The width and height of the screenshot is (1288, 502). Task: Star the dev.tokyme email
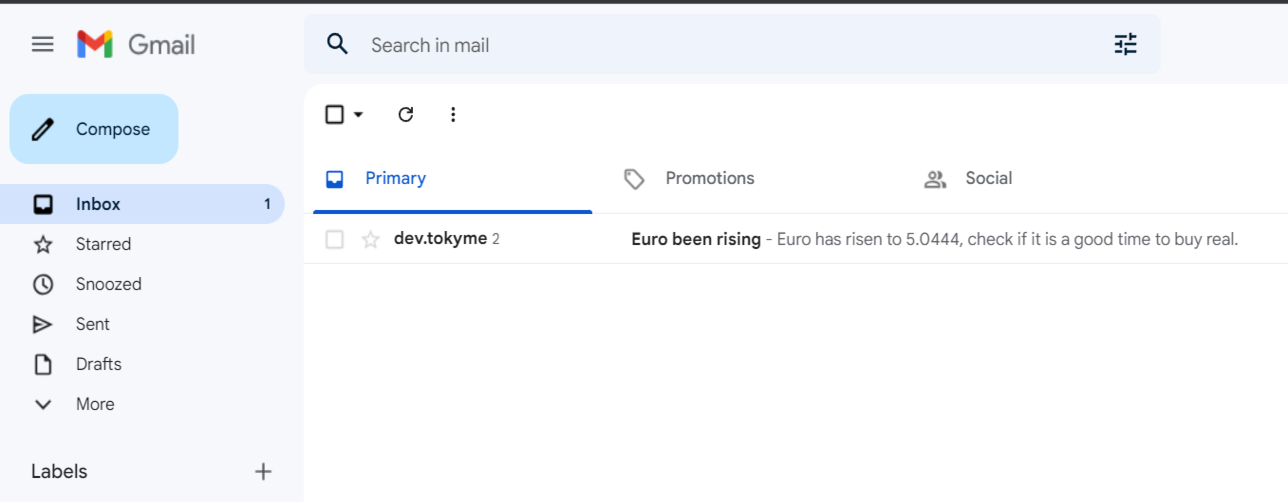coord(371,239)
